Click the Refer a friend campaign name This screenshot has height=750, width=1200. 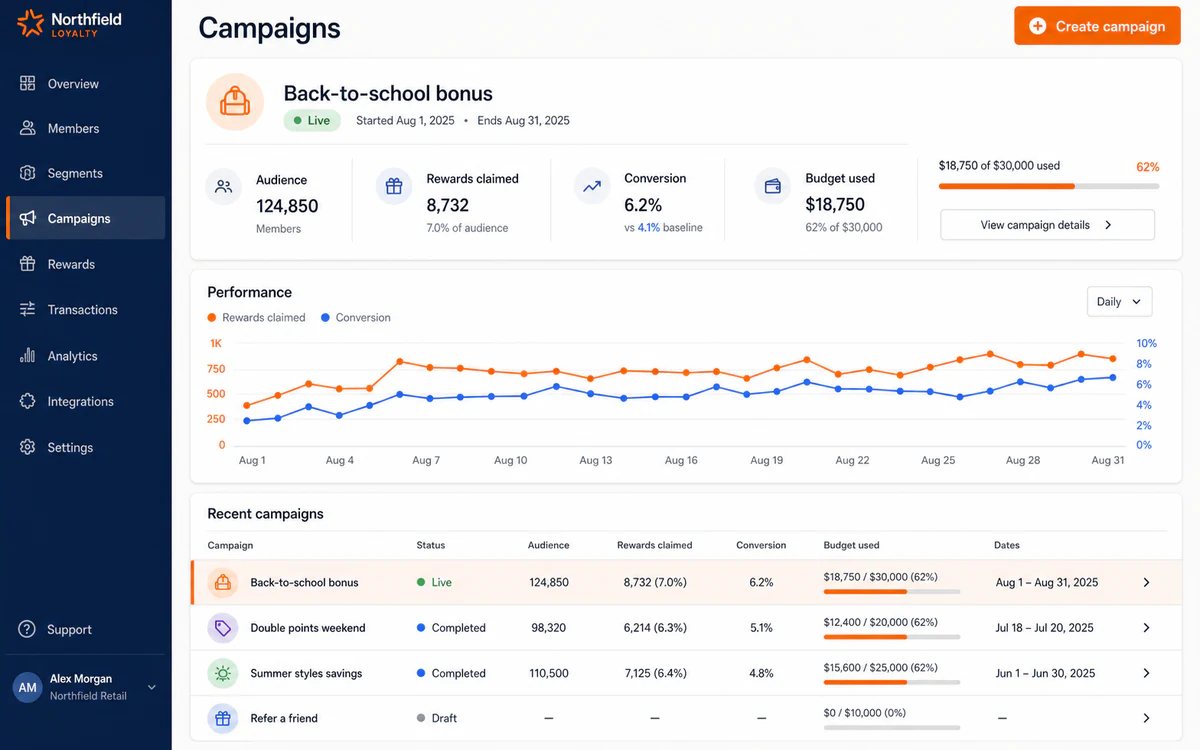pos(284,718)
